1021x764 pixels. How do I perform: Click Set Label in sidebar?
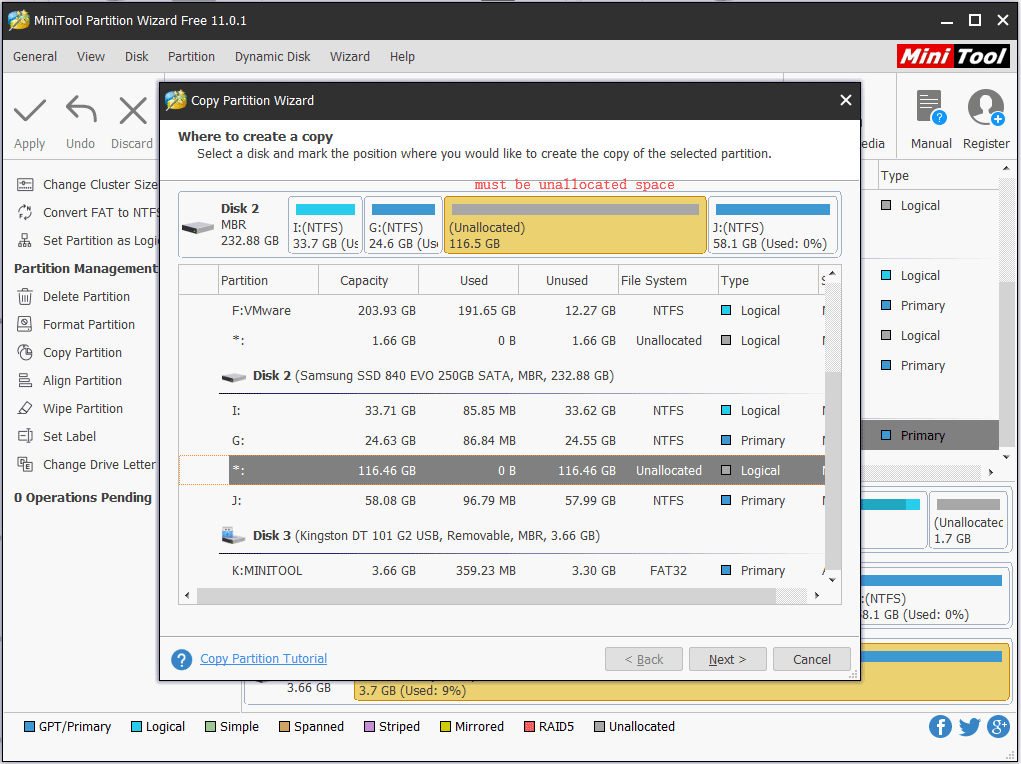tap(57, 437)
